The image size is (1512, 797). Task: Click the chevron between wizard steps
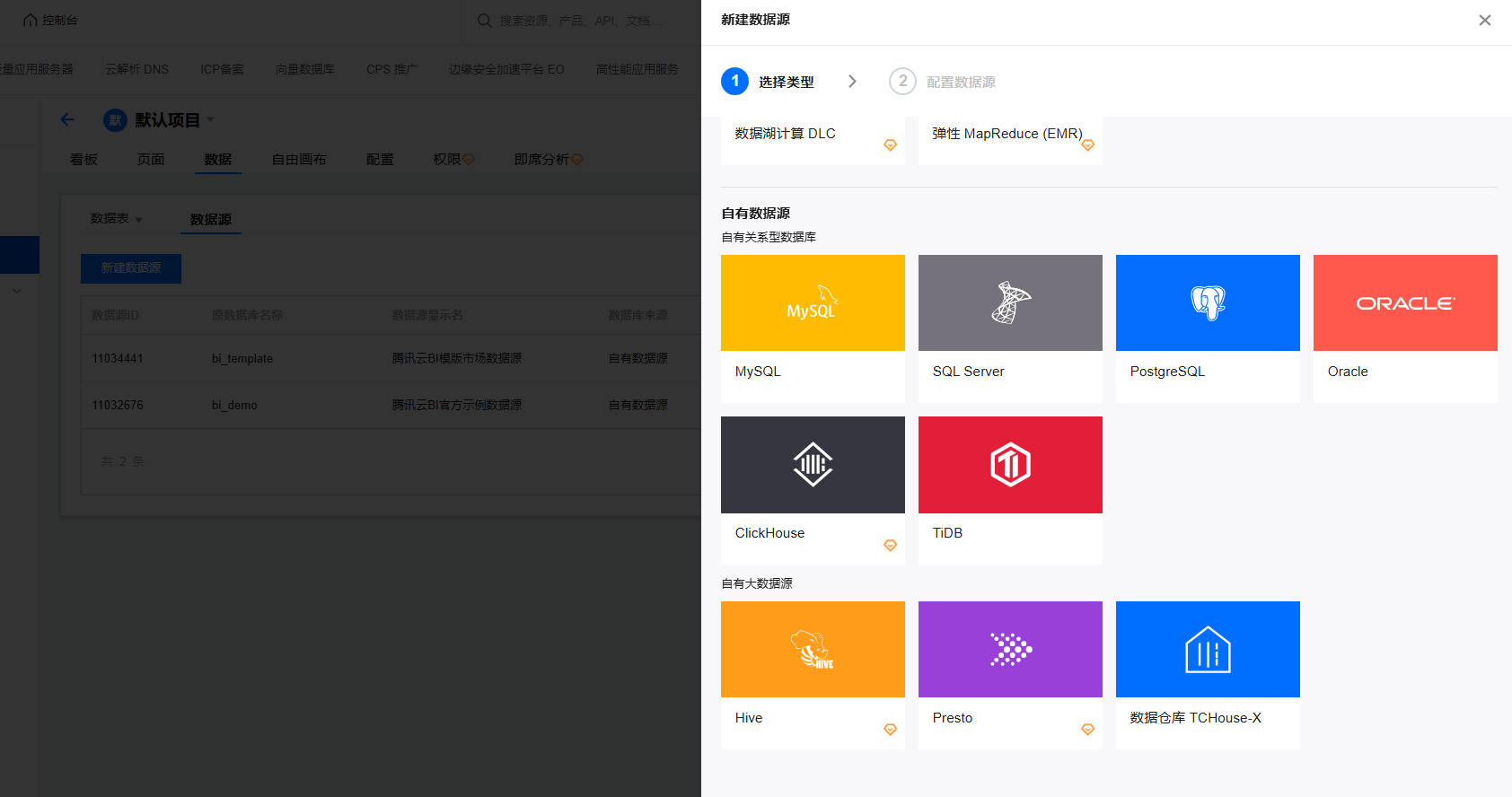click(852, 82)
